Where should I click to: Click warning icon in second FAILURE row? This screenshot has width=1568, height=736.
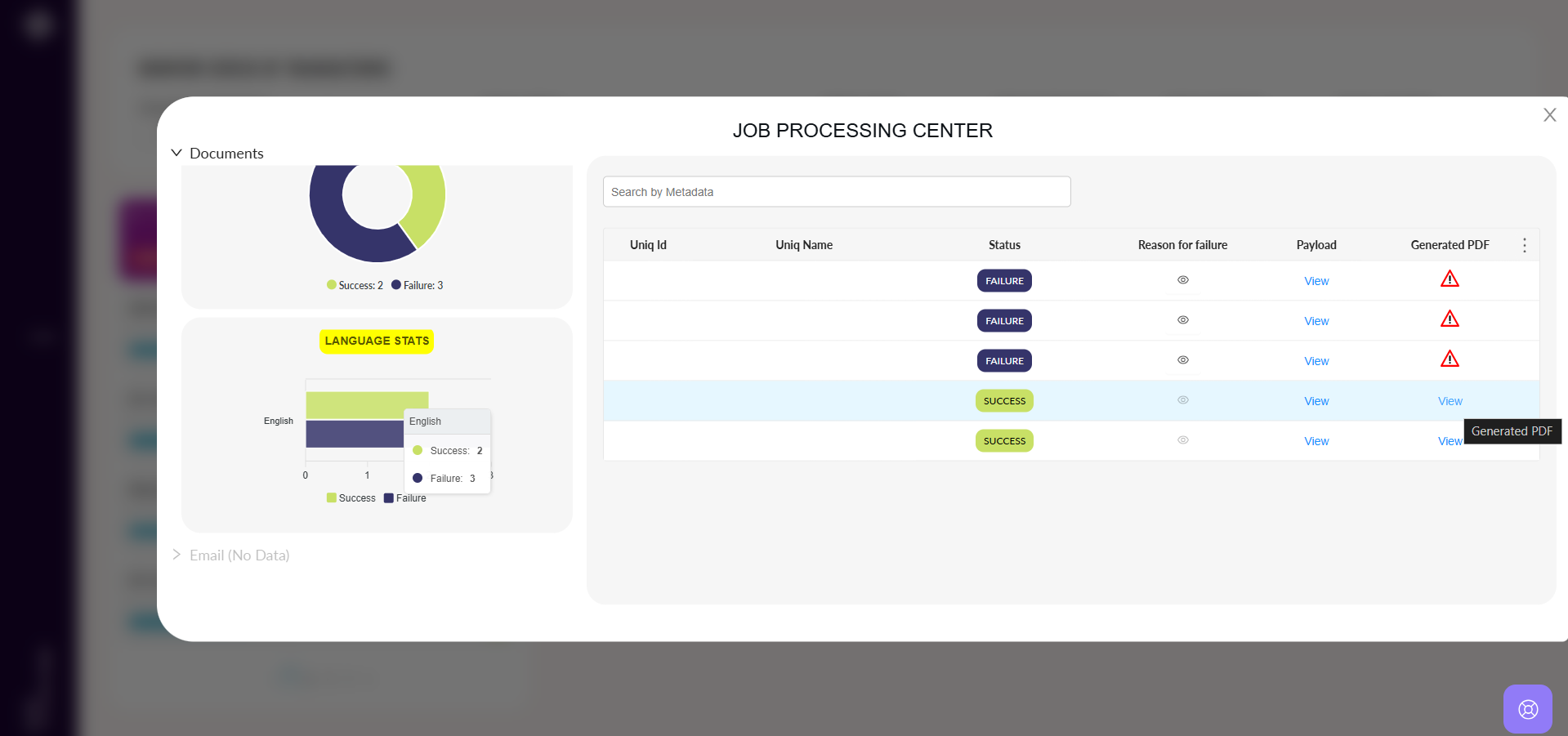click(1450, 319)
